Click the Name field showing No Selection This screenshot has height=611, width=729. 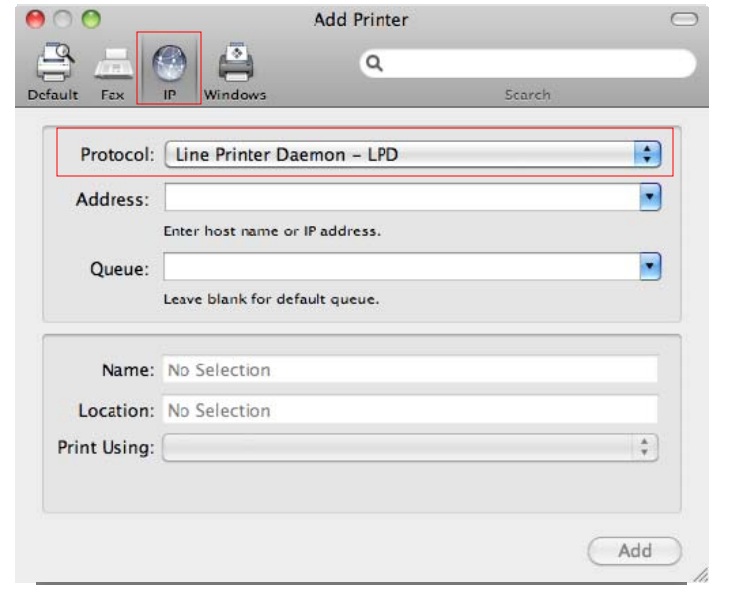(x=410, y=370)
